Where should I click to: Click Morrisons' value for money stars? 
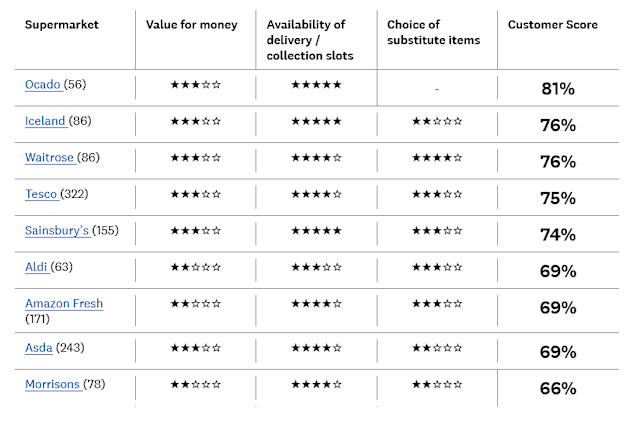(x=196, y=384)
